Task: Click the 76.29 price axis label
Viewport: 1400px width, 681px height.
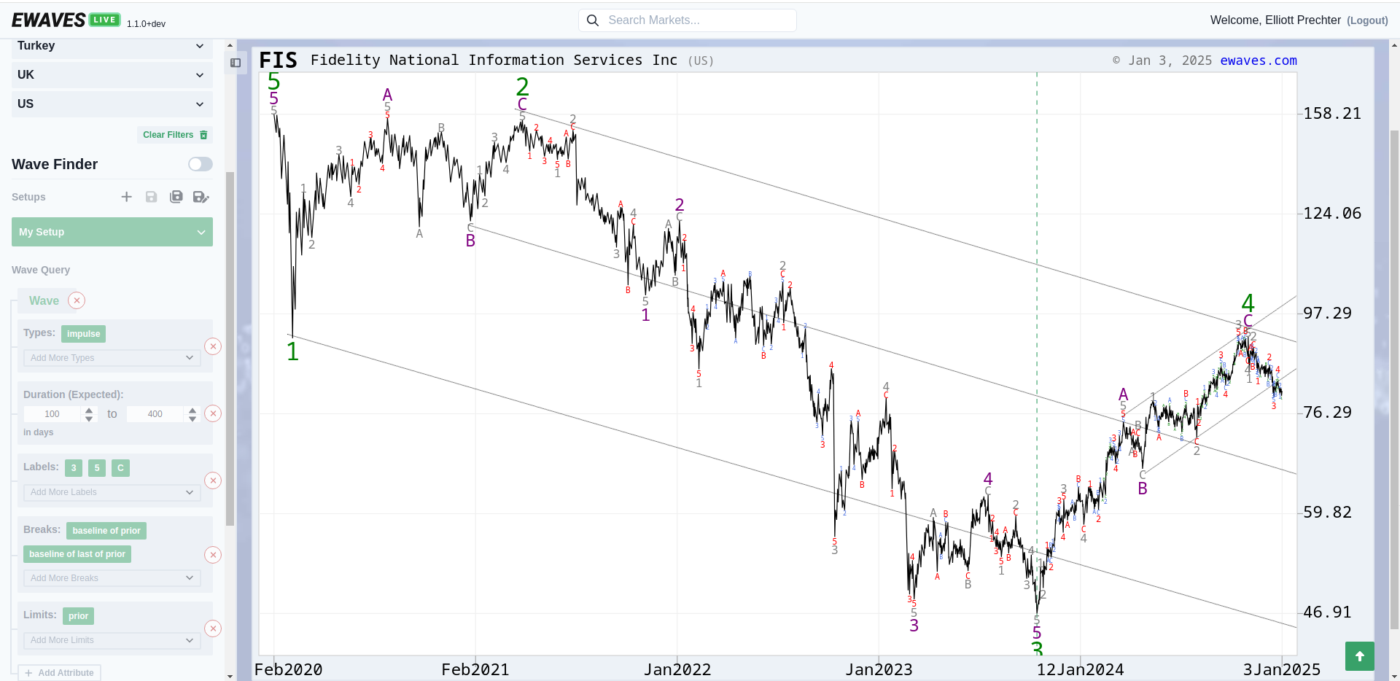Action: (1327, 412)
